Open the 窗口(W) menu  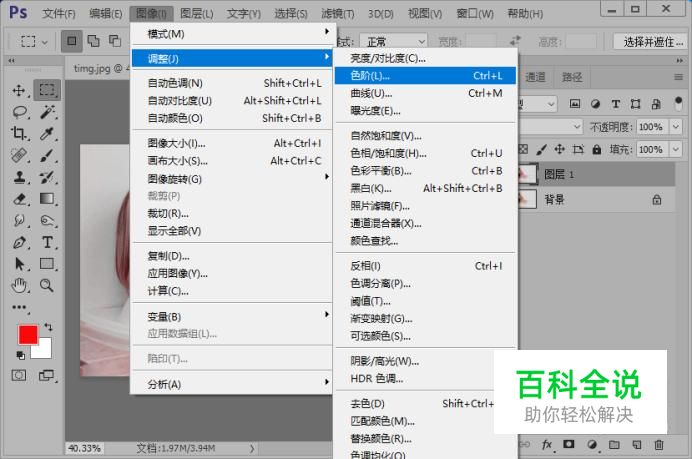coord(474,14)
